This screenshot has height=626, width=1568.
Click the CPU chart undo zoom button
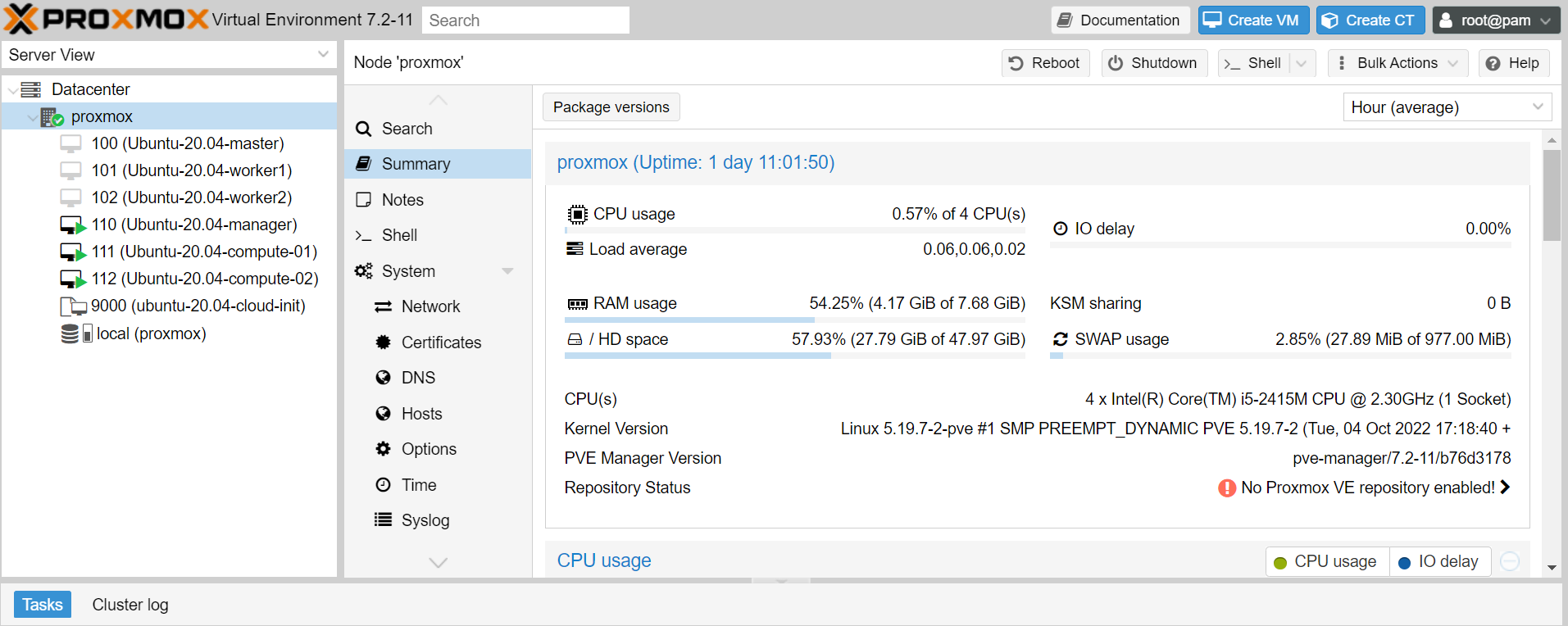tap(1510, 561)
